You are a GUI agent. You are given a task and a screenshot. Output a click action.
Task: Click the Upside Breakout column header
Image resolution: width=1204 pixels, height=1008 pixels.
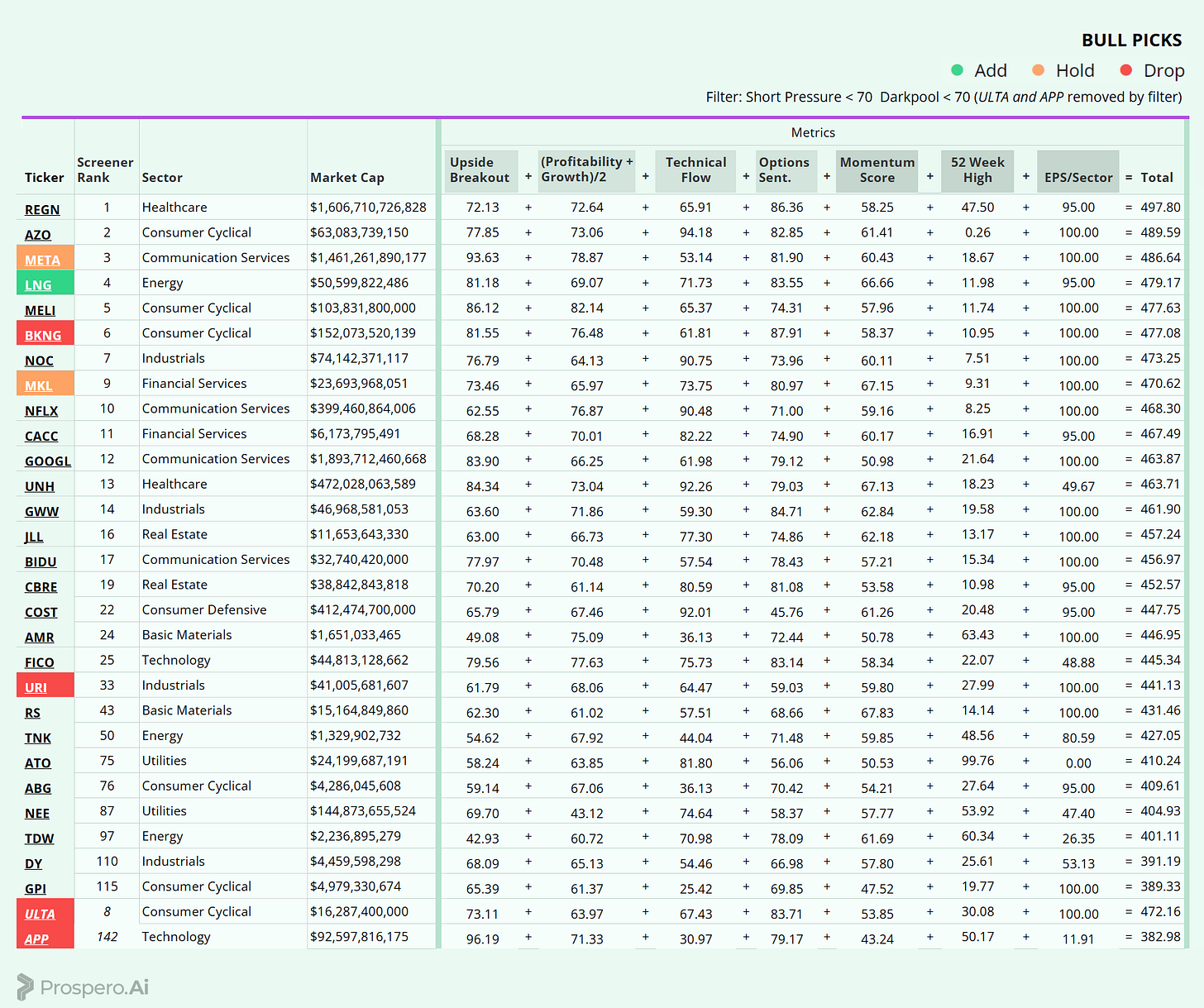pyautogui.click(x=480, y=170)
